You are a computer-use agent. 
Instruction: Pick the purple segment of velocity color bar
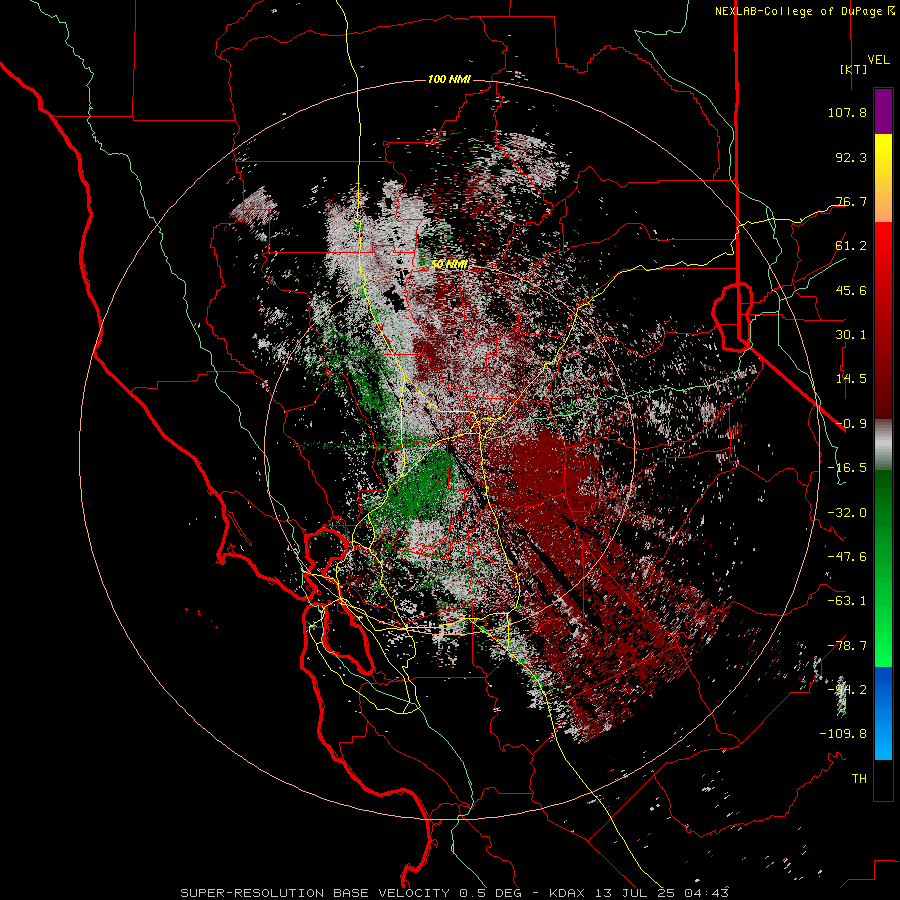click(x=883, y=112)
